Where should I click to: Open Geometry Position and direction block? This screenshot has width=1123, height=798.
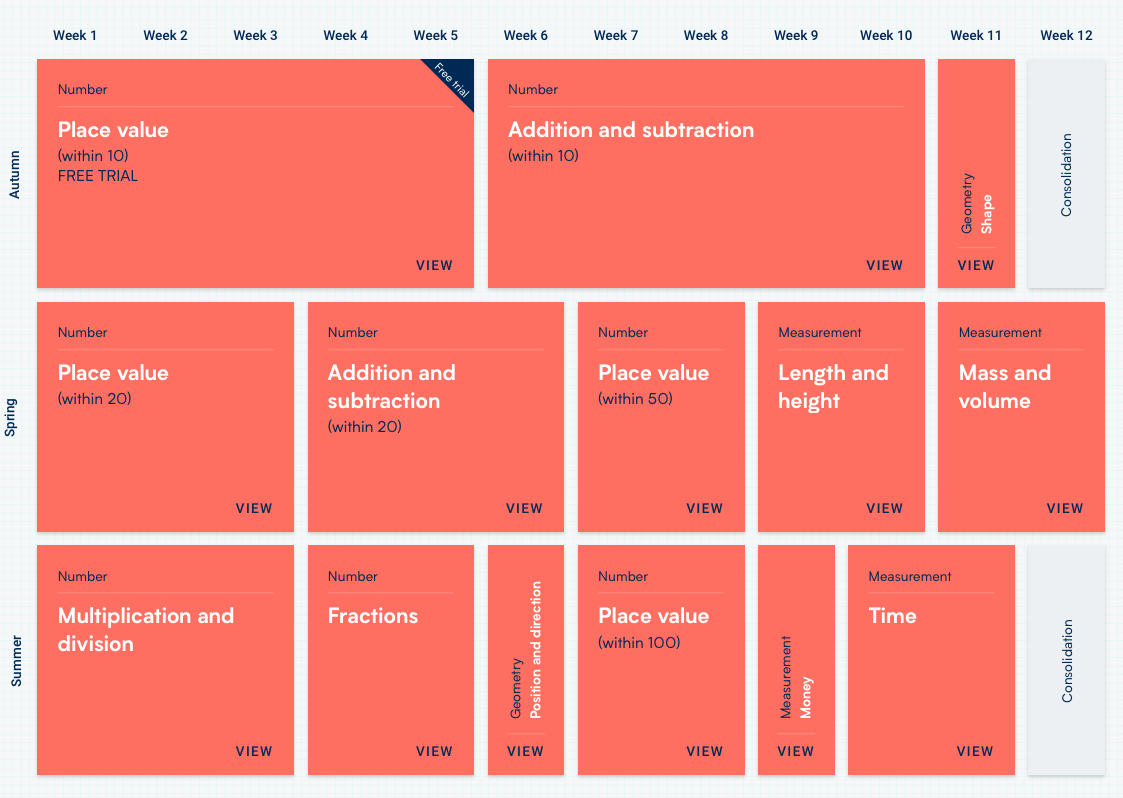tap(525, 751)
